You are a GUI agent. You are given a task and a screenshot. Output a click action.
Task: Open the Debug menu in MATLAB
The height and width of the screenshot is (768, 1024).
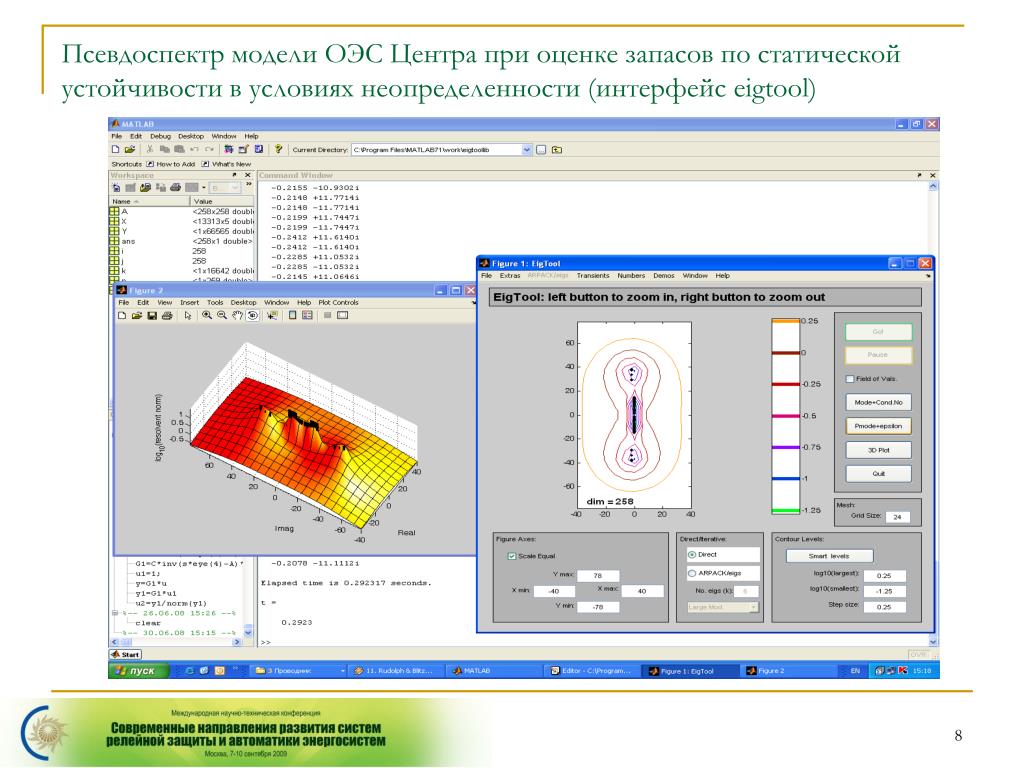tap(160, 136)
